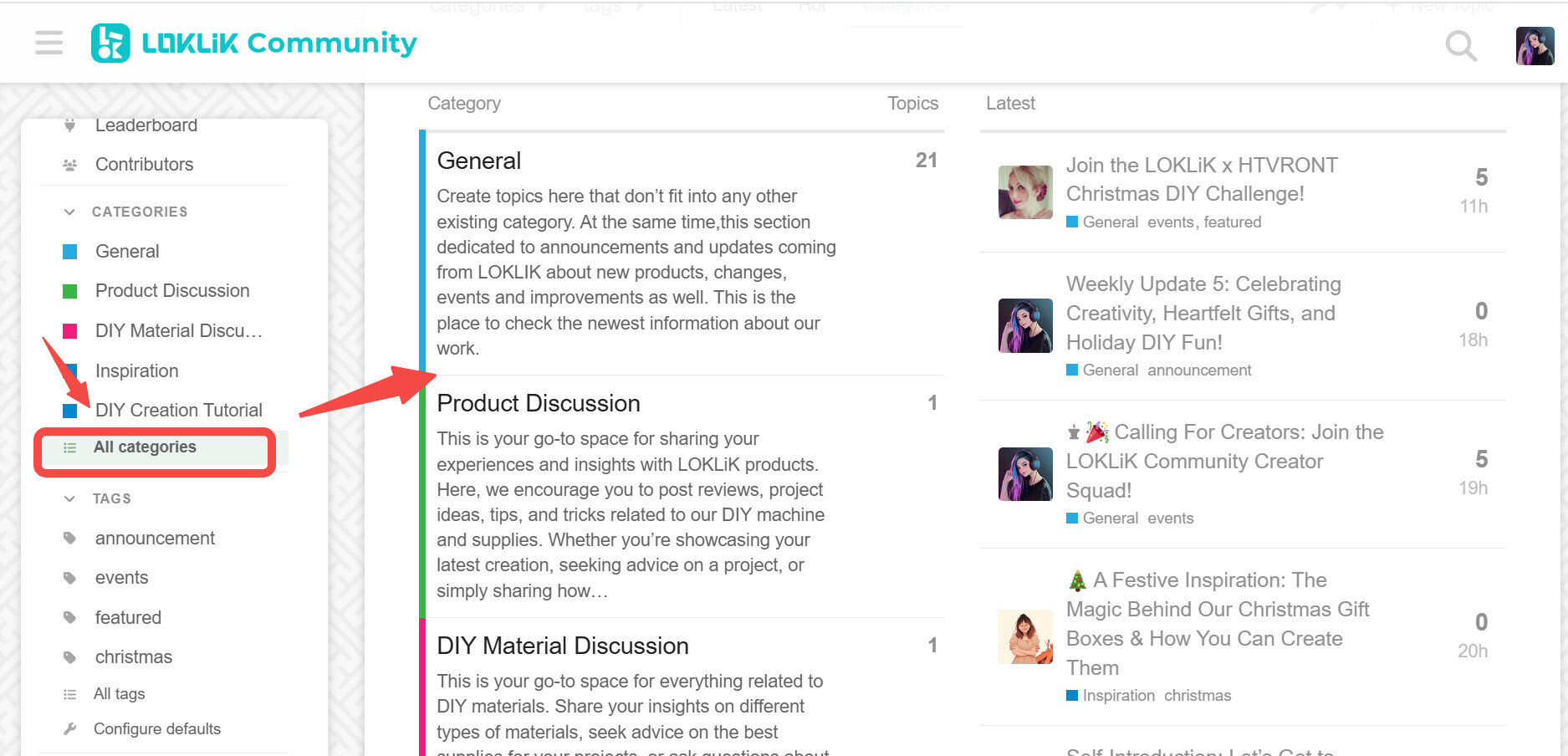Viewport: 1568px width, 756px height.
Task: Open the search magnifier icon
Action: pos(1461,45)
